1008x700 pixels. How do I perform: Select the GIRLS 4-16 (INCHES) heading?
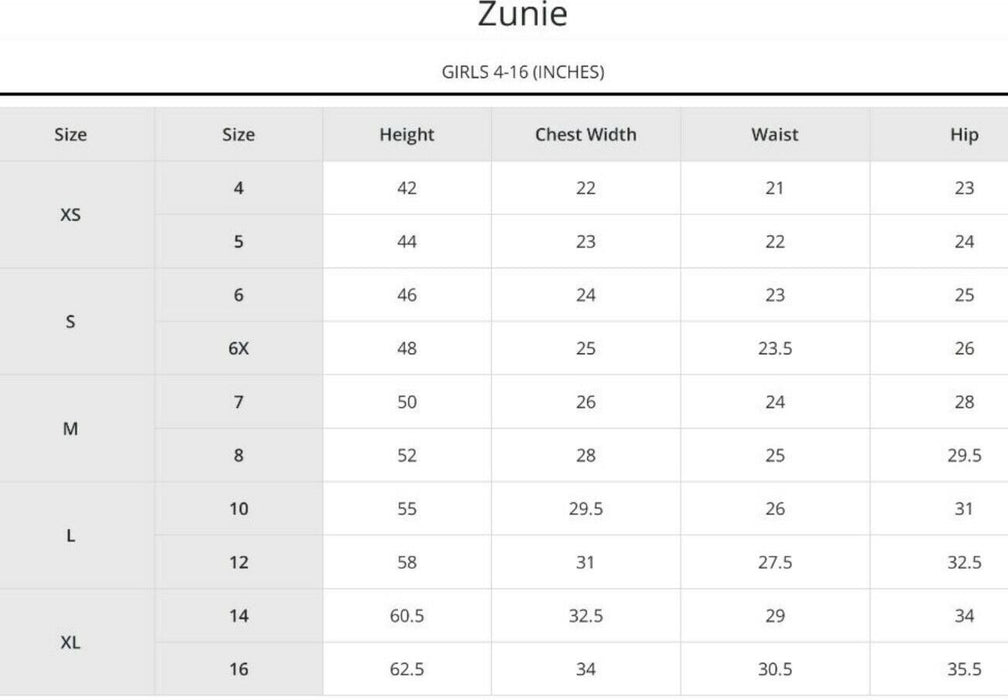523,72
